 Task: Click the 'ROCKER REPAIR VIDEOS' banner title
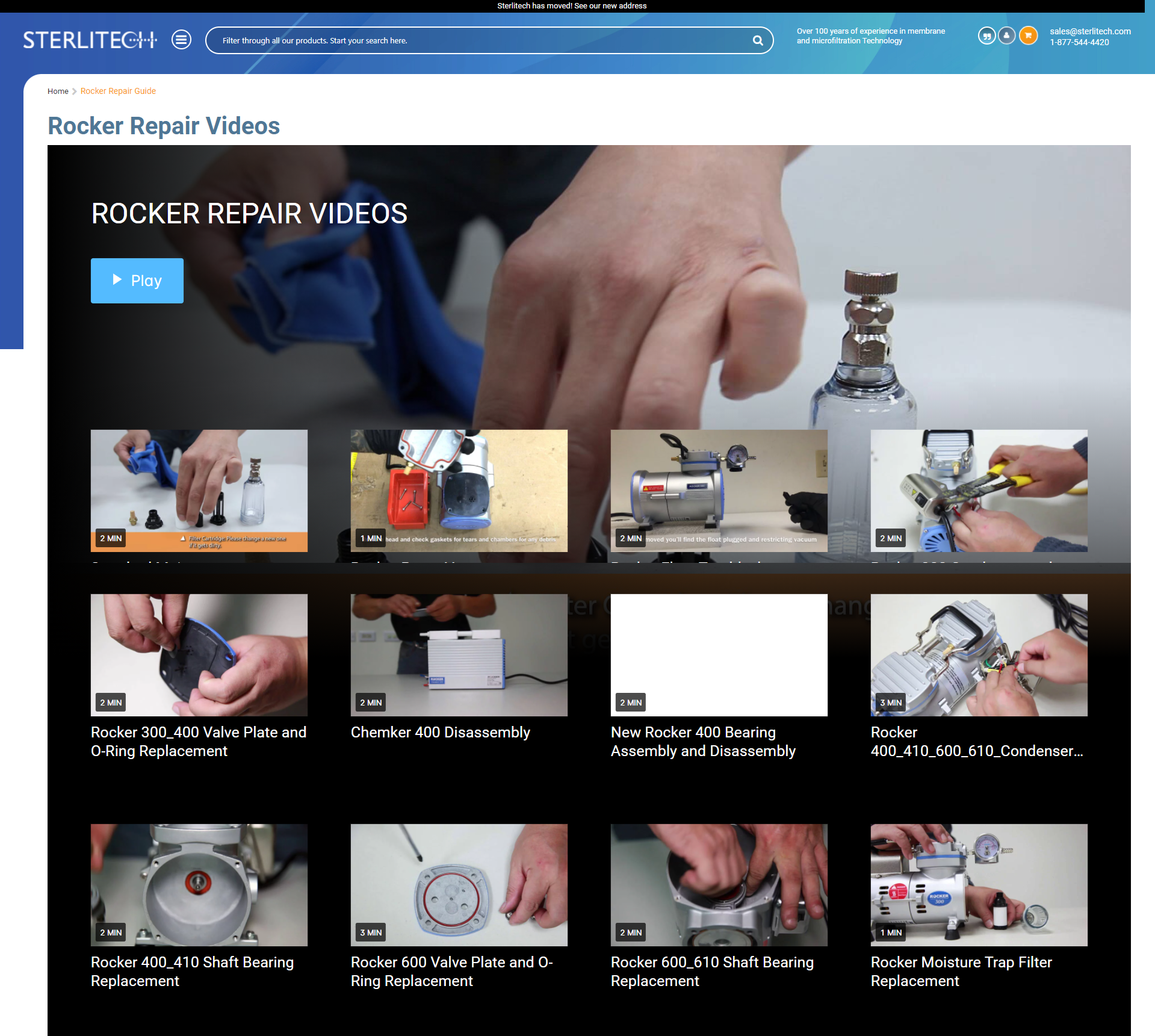pos(250,213)
